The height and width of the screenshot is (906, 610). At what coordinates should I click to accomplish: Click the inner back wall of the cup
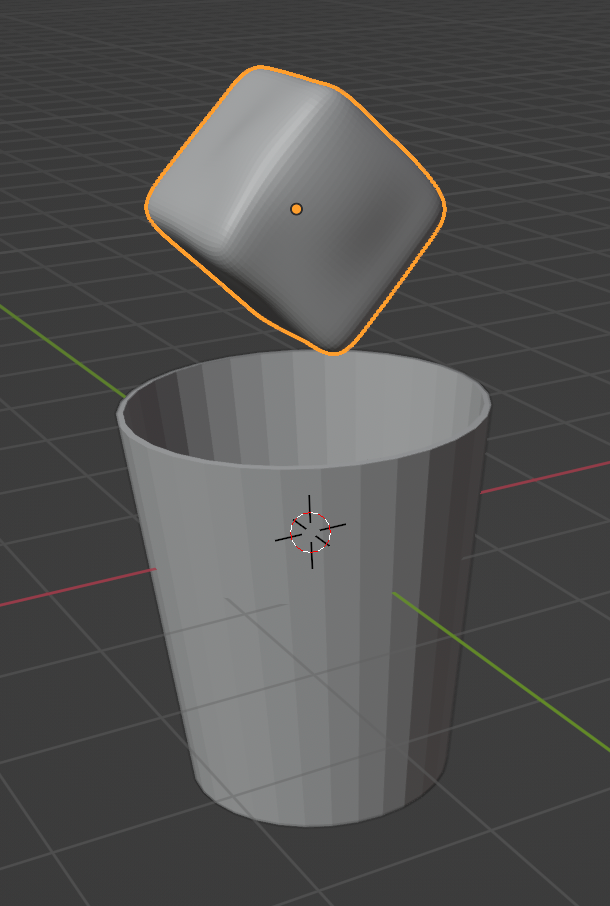tap(300, 395)
